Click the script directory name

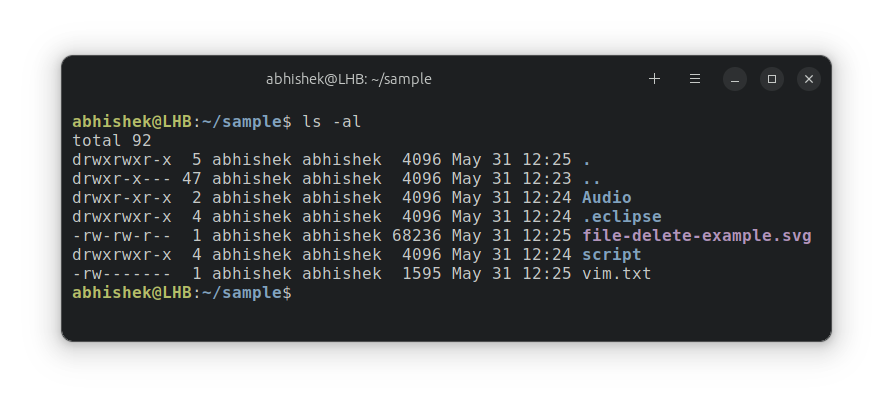click(611, 255)
